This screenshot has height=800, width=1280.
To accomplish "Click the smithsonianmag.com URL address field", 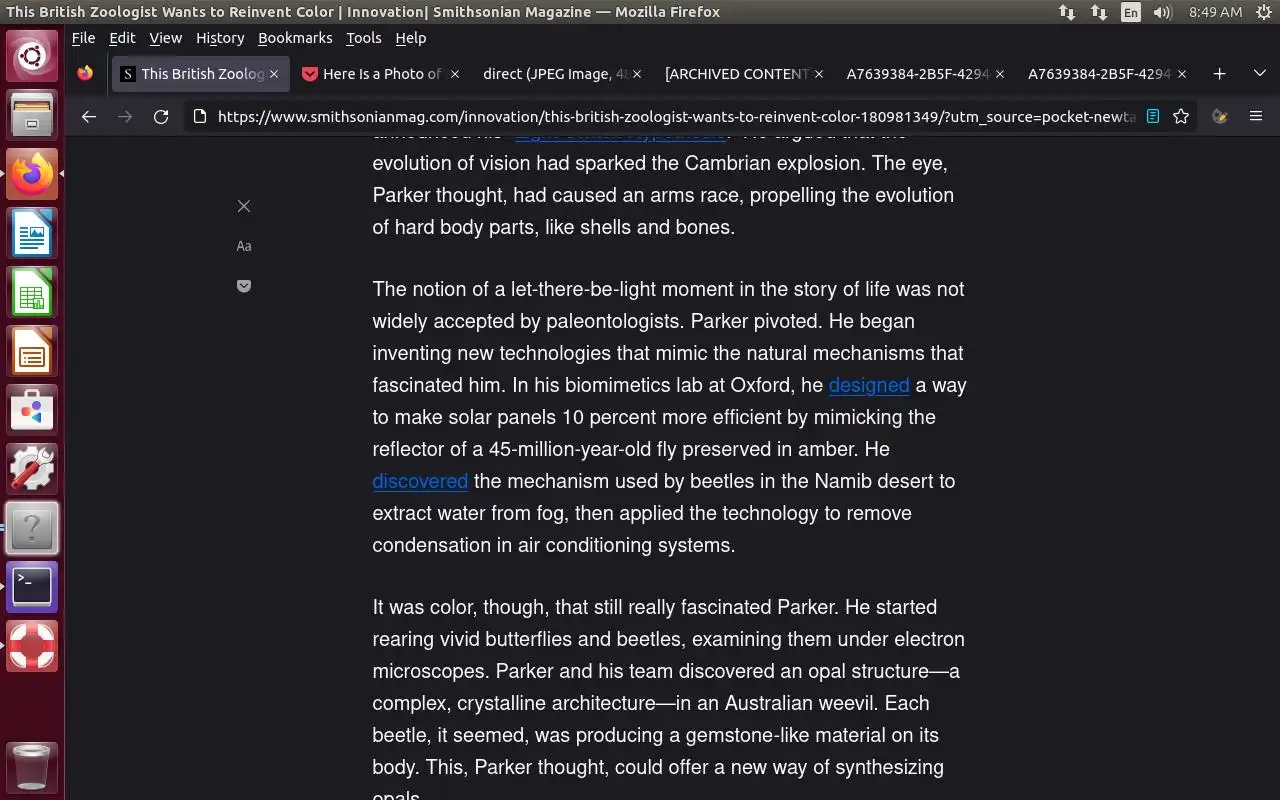I will click(676, 116).
